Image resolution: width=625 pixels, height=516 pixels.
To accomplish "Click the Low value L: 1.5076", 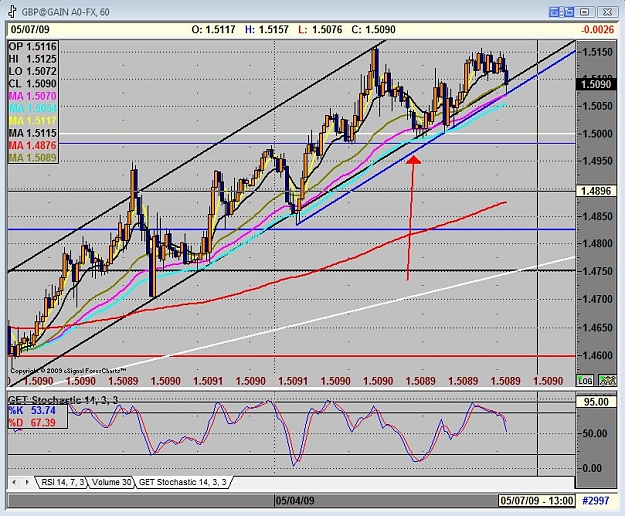I will (x=320, y=29).
